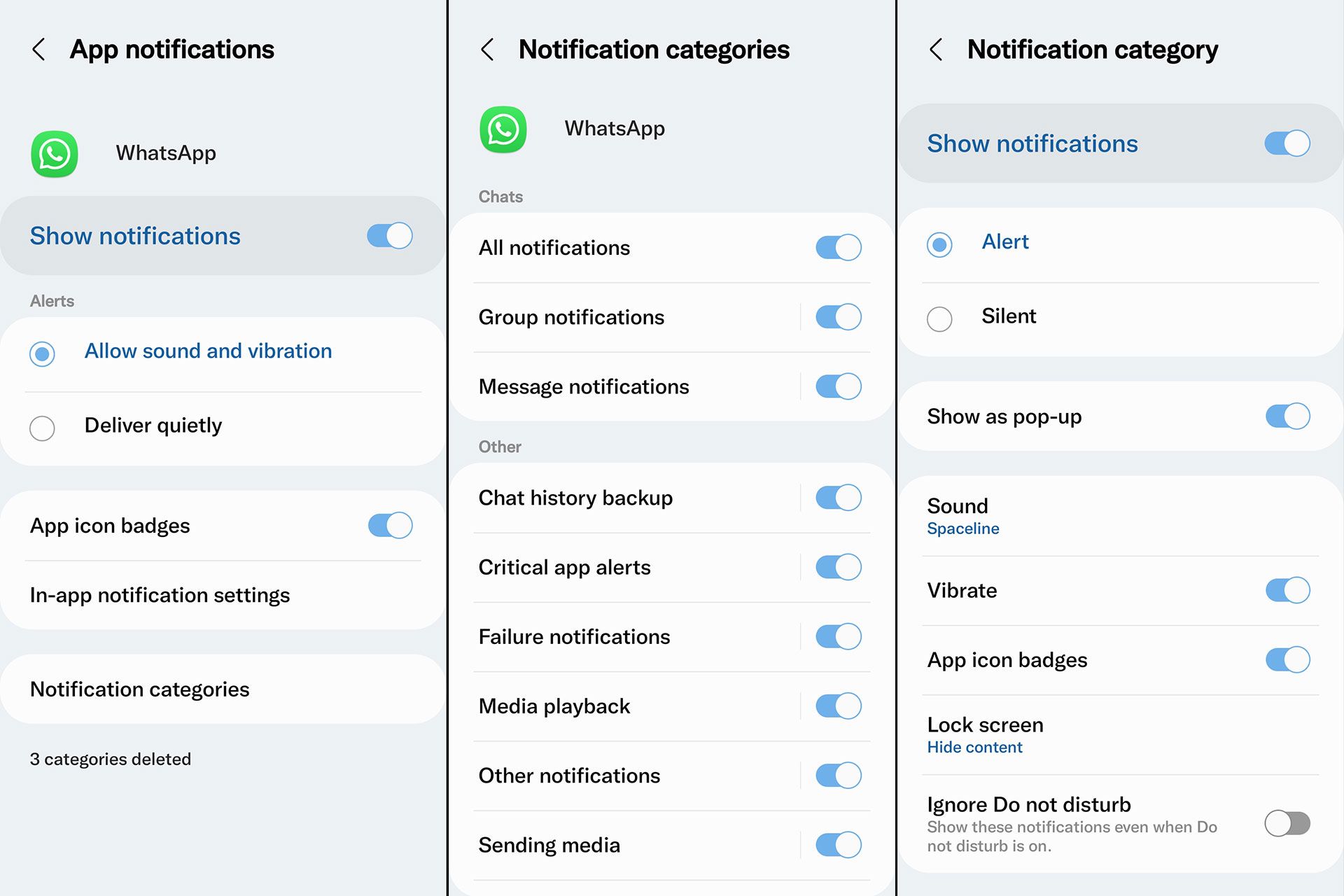Turn off Vibrate toggle

point(1287,590)
